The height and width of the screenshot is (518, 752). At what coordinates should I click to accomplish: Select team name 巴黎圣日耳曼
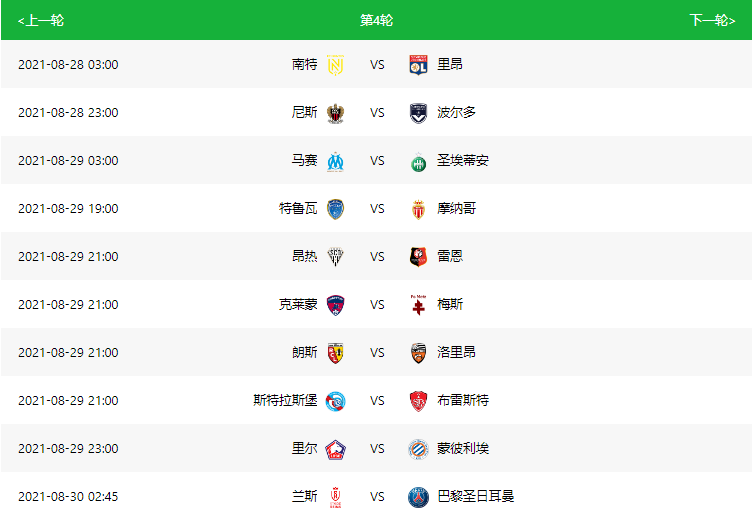click(x=475, y=496)
